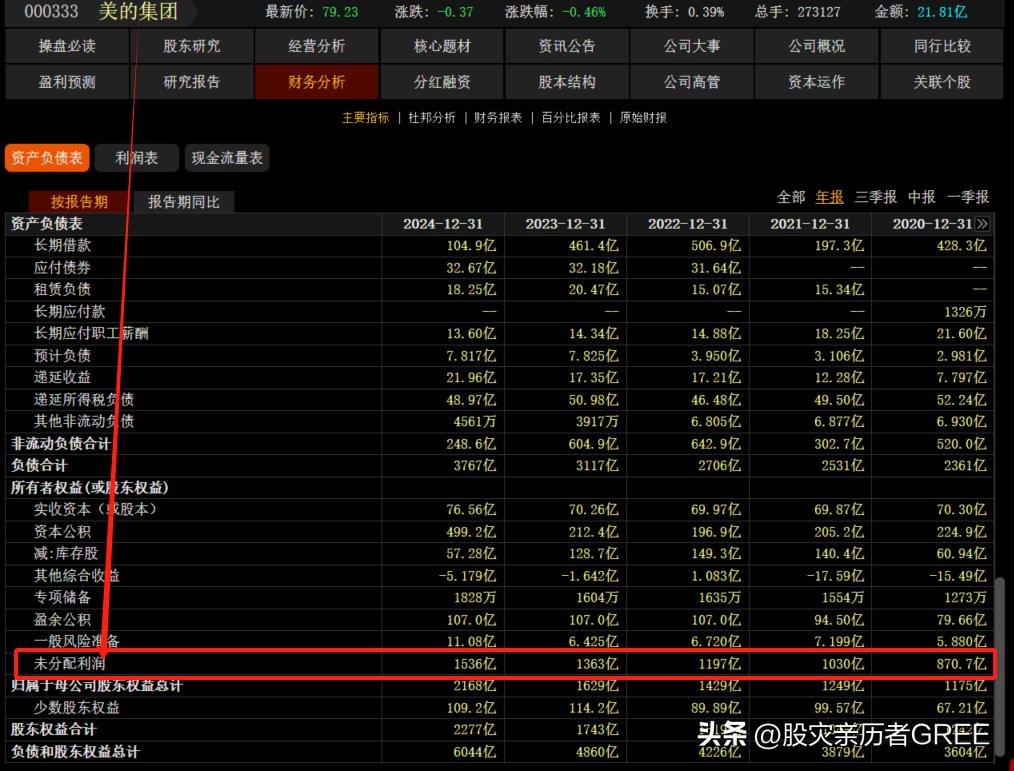Open 资本运作 section
This screenshot has height=771, width=1014.
(817, 82)
